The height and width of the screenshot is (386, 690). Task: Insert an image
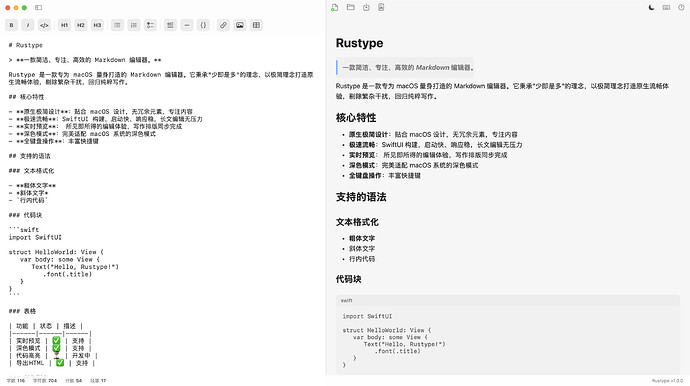pyautogui.click(x=239, y=25)
